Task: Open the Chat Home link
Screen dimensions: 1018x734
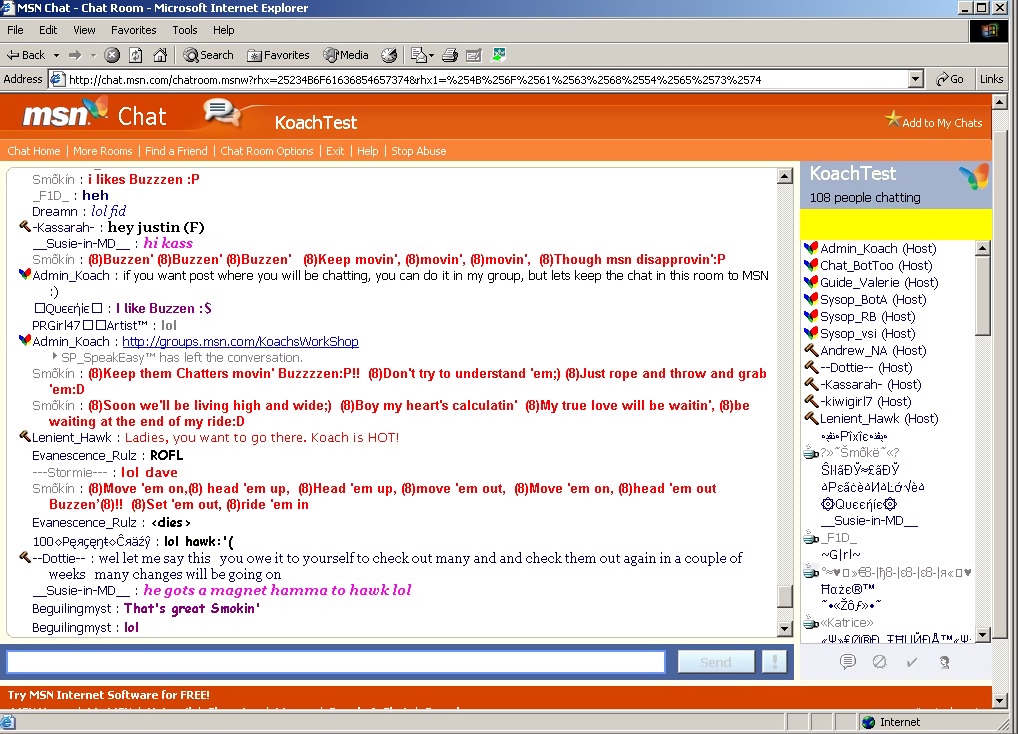Action: pos(34,151)
